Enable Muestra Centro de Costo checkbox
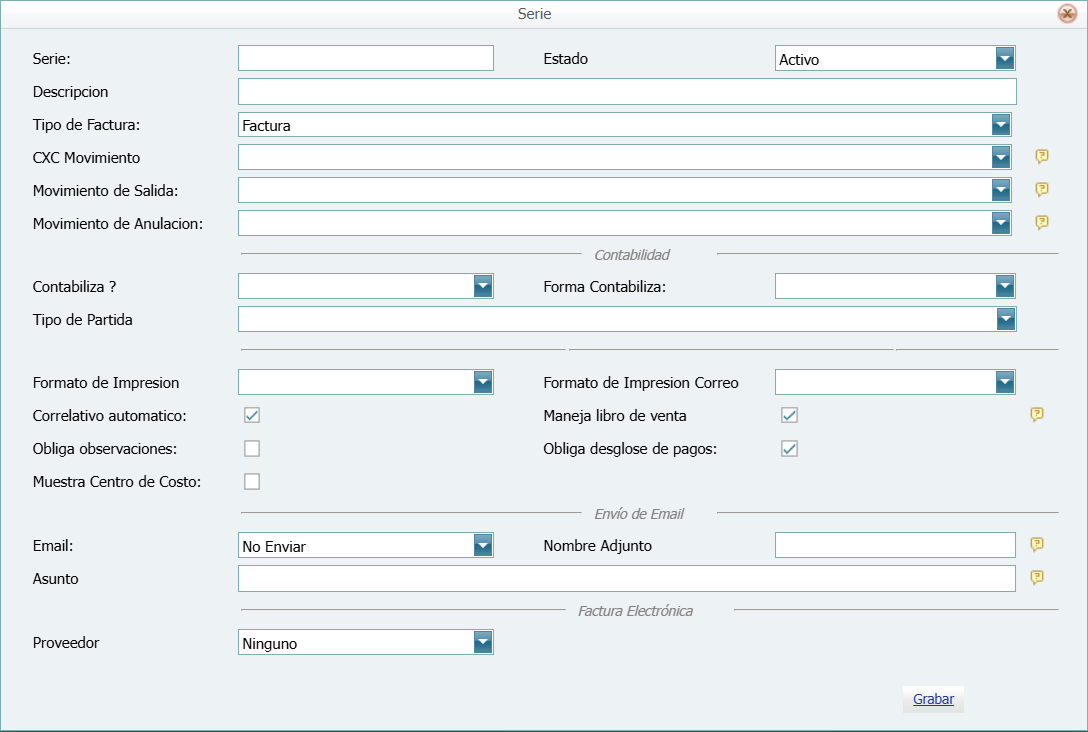 click(252, 481)
